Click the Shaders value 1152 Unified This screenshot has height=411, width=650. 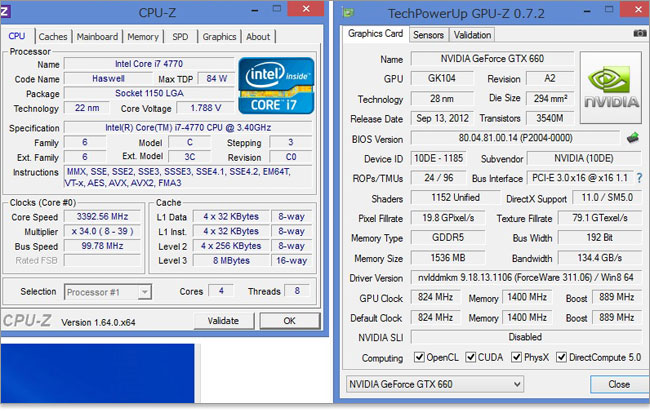coord(455,198)
